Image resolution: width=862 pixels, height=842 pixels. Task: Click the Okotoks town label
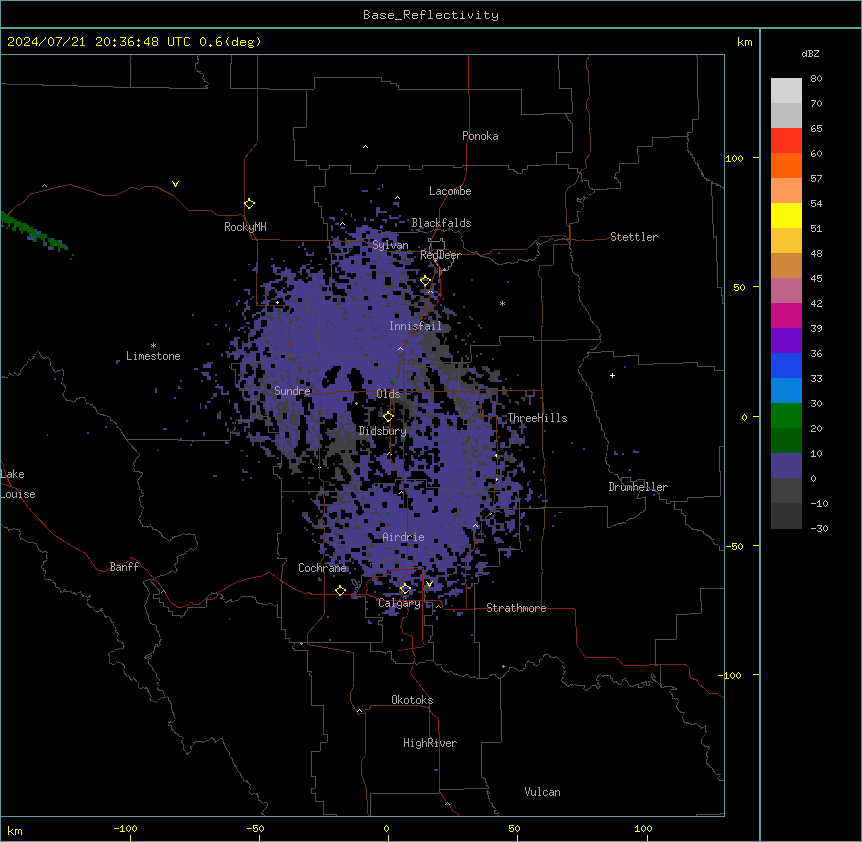coord(412,700)
